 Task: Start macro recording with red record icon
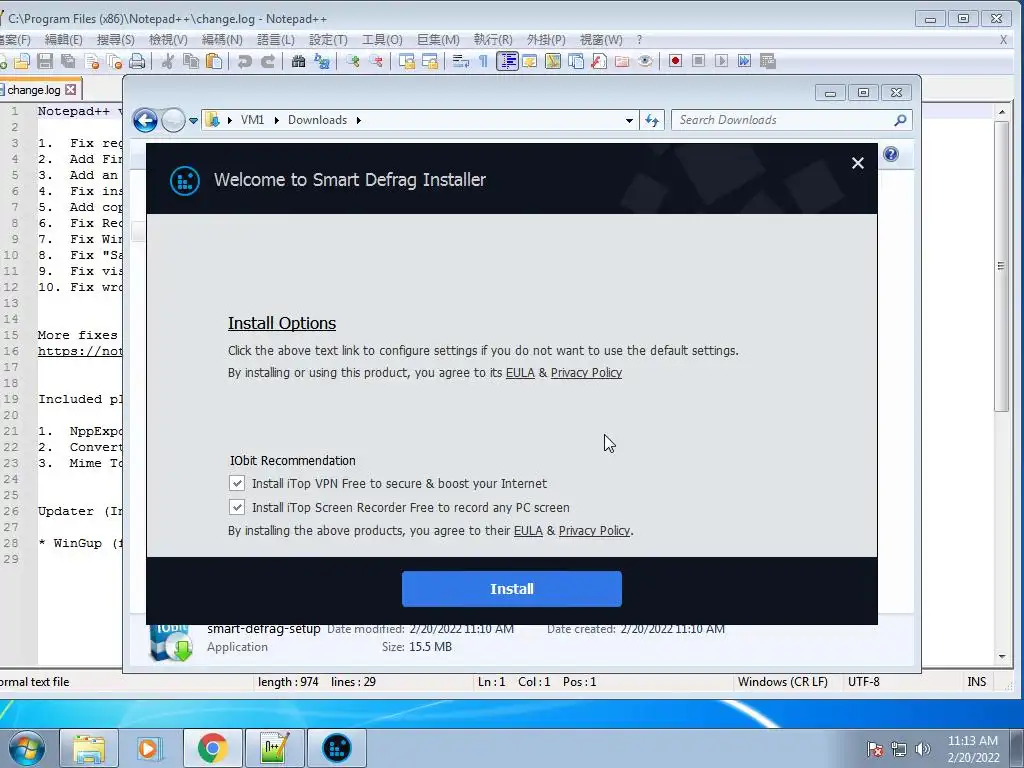point(675,61)
